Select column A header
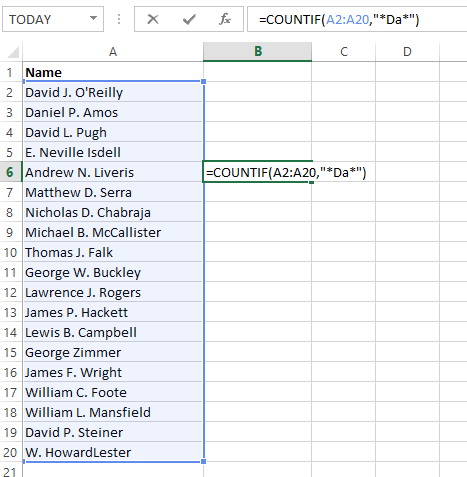The image size is (467, 477). pyautogui.click(x=113, y=52)
